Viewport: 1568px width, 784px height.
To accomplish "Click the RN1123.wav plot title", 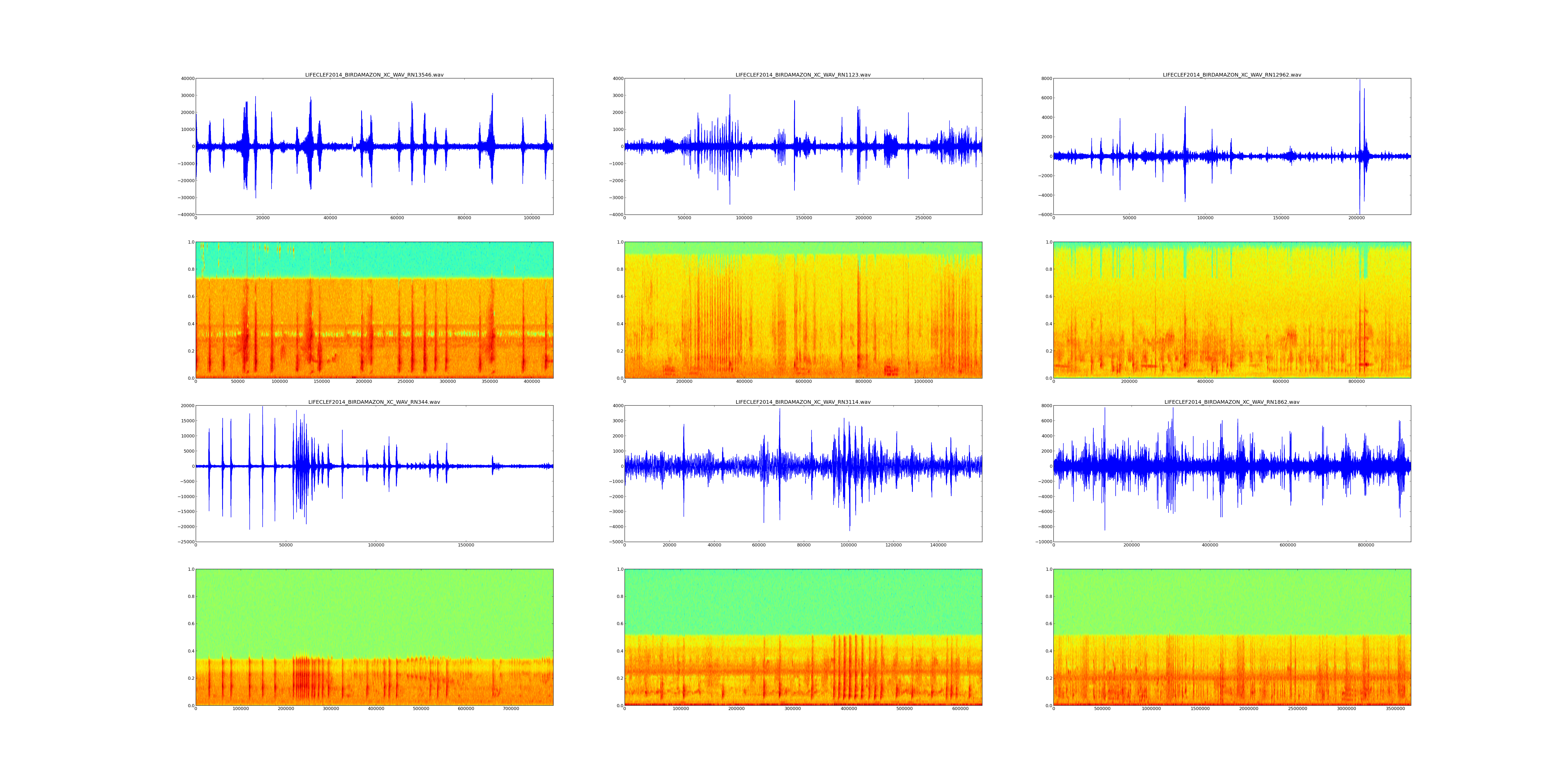I will click(x=803, y=75).
